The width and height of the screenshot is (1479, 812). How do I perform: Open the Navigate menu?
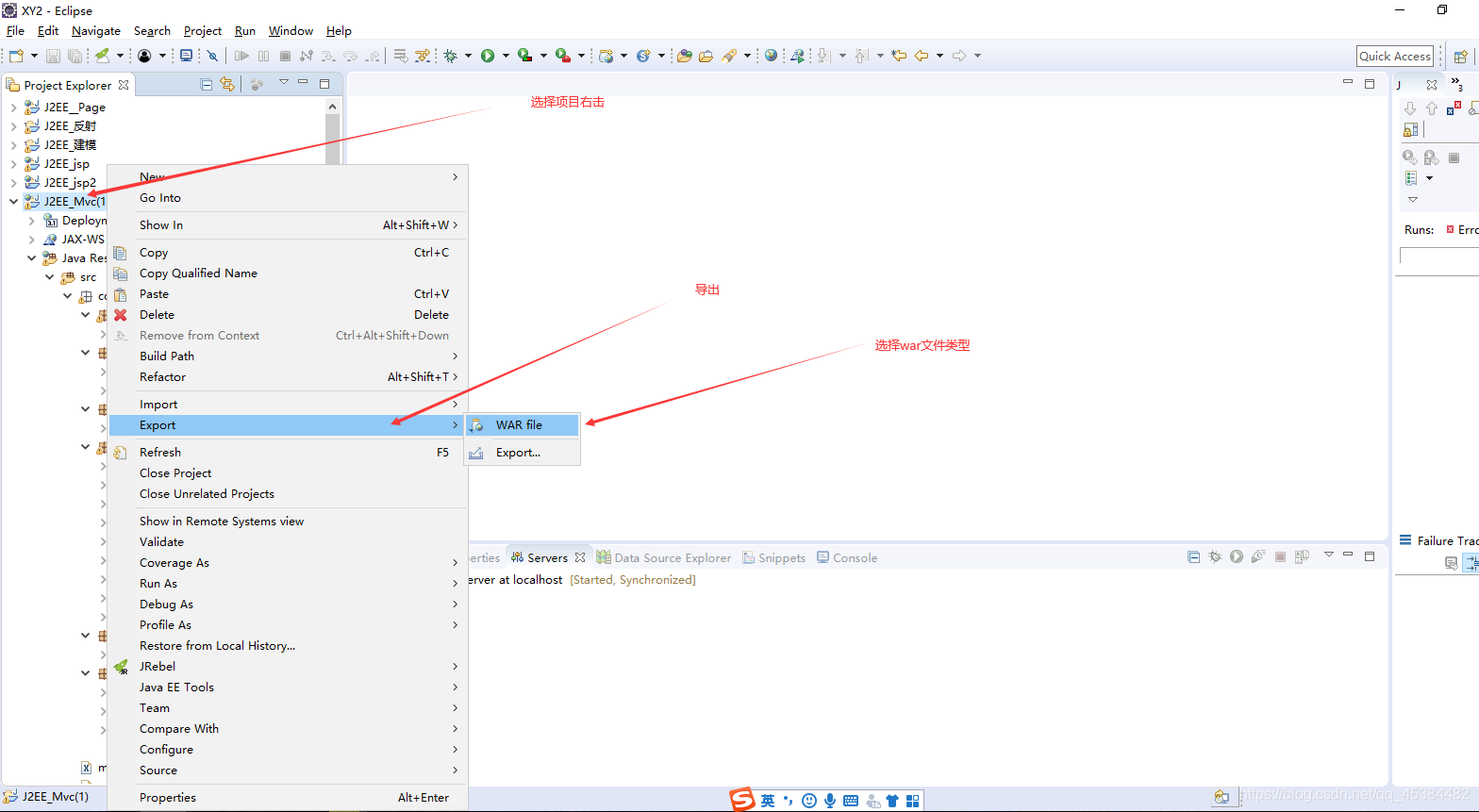(x=96, y=31)
